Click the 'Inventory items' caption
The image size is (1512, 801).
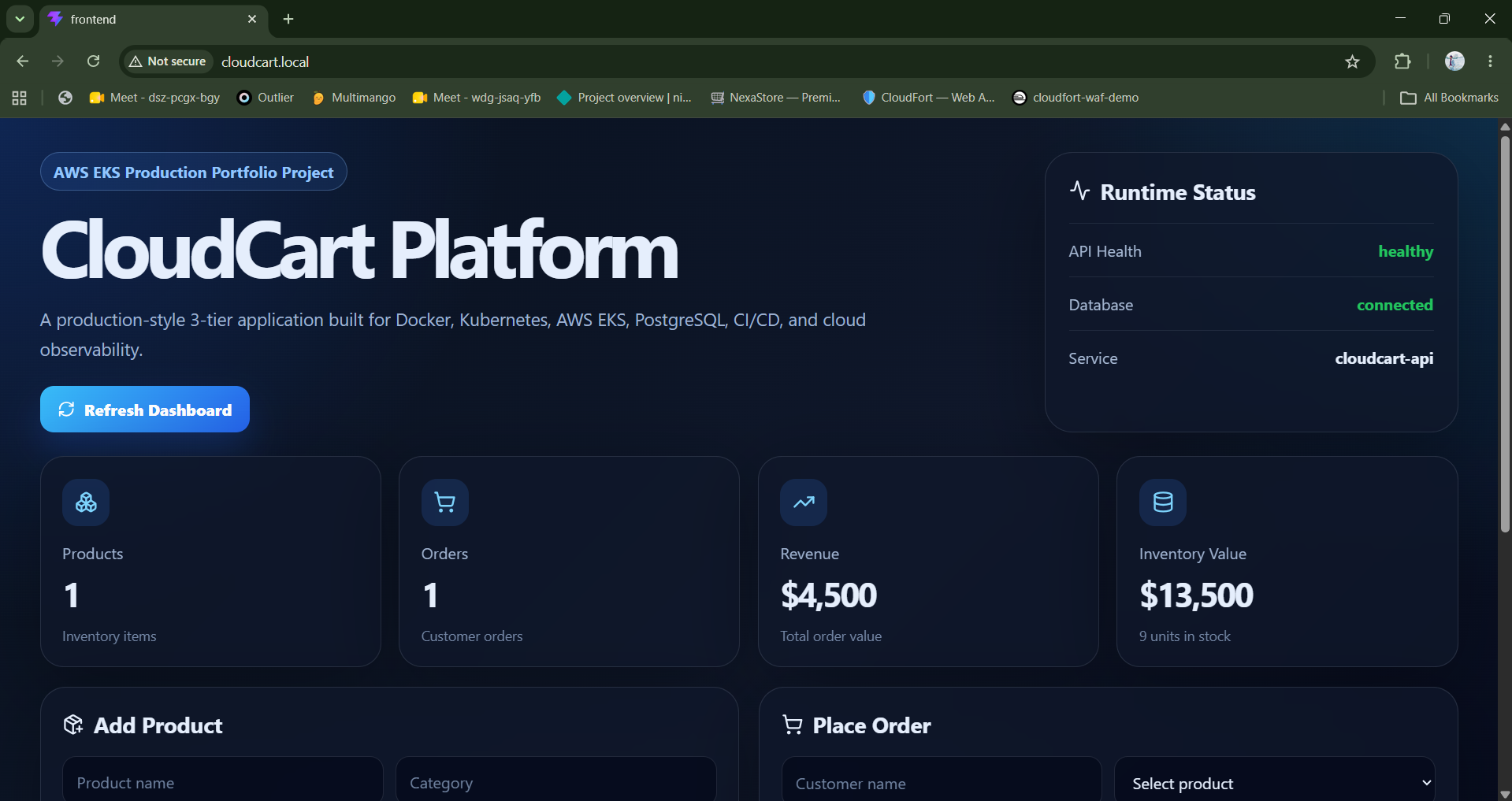110,636
